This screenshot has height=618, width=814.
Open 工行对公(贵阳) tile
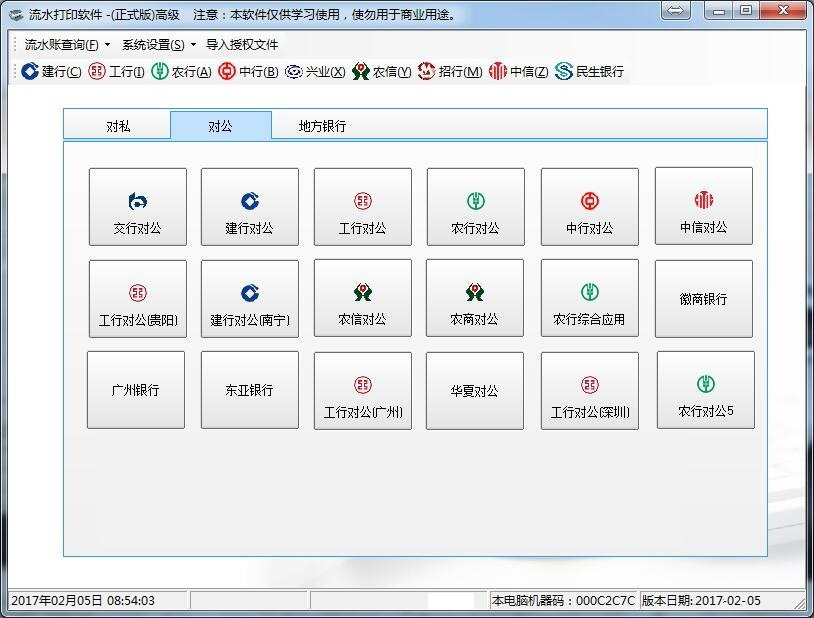(x=138, y=299)
